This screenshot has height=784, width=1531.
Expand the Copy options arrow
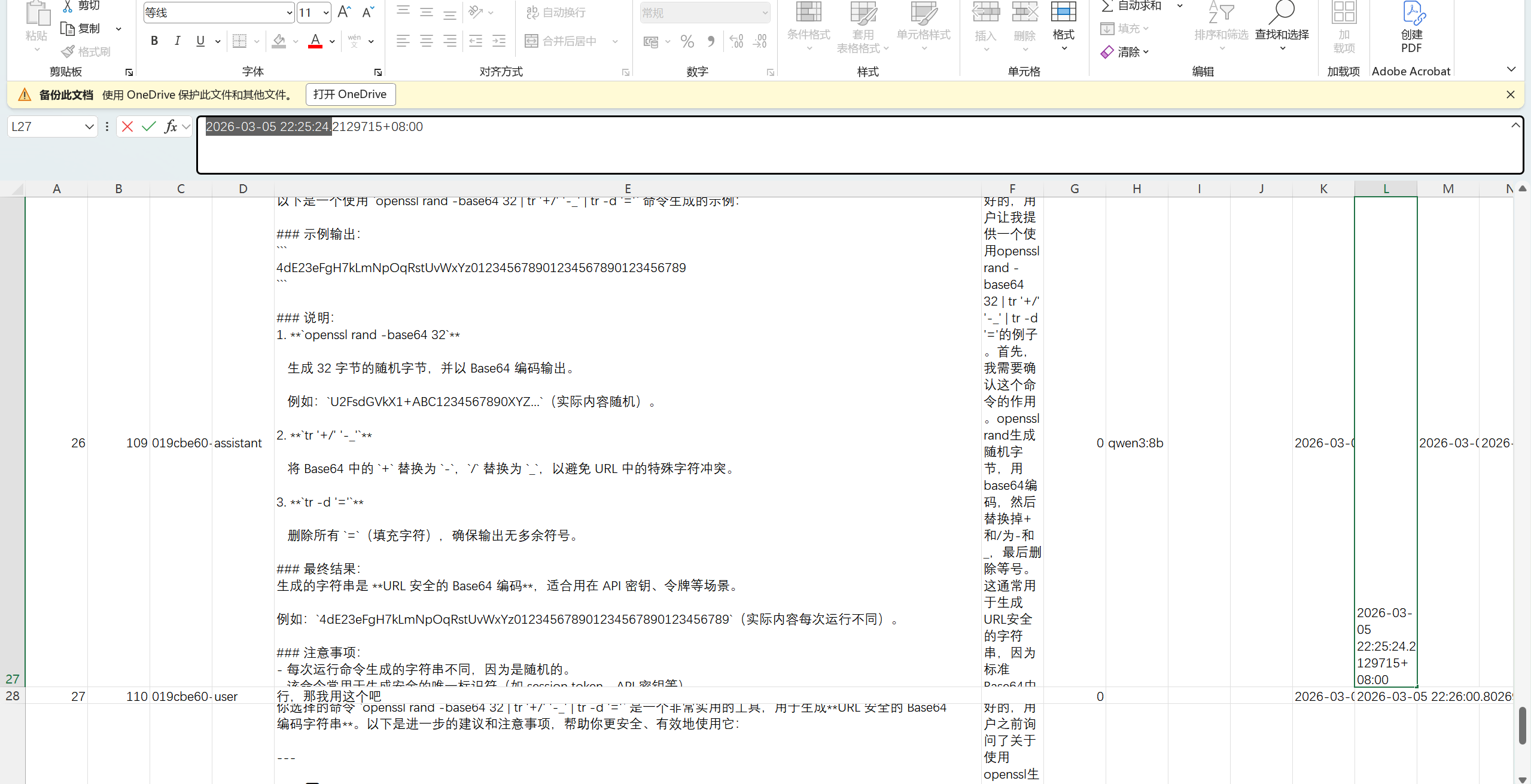pyautogui.click(x=118, y=29)
